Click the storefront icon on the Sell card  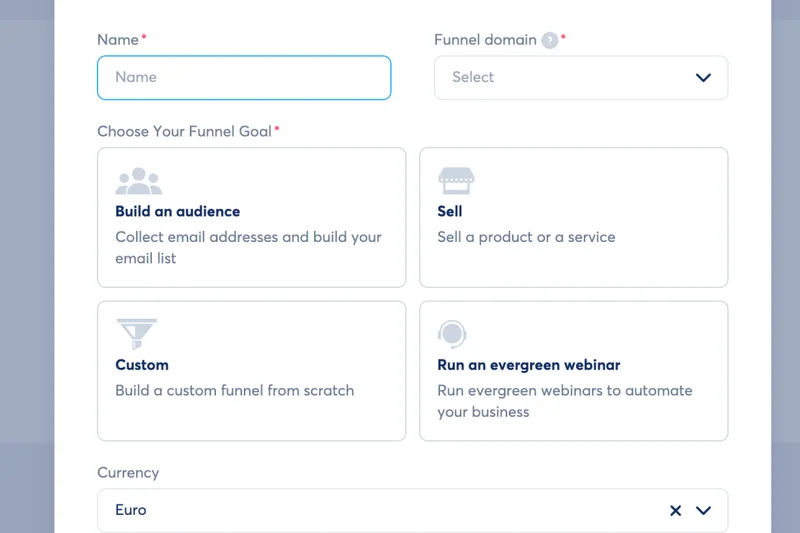[456, 181]
